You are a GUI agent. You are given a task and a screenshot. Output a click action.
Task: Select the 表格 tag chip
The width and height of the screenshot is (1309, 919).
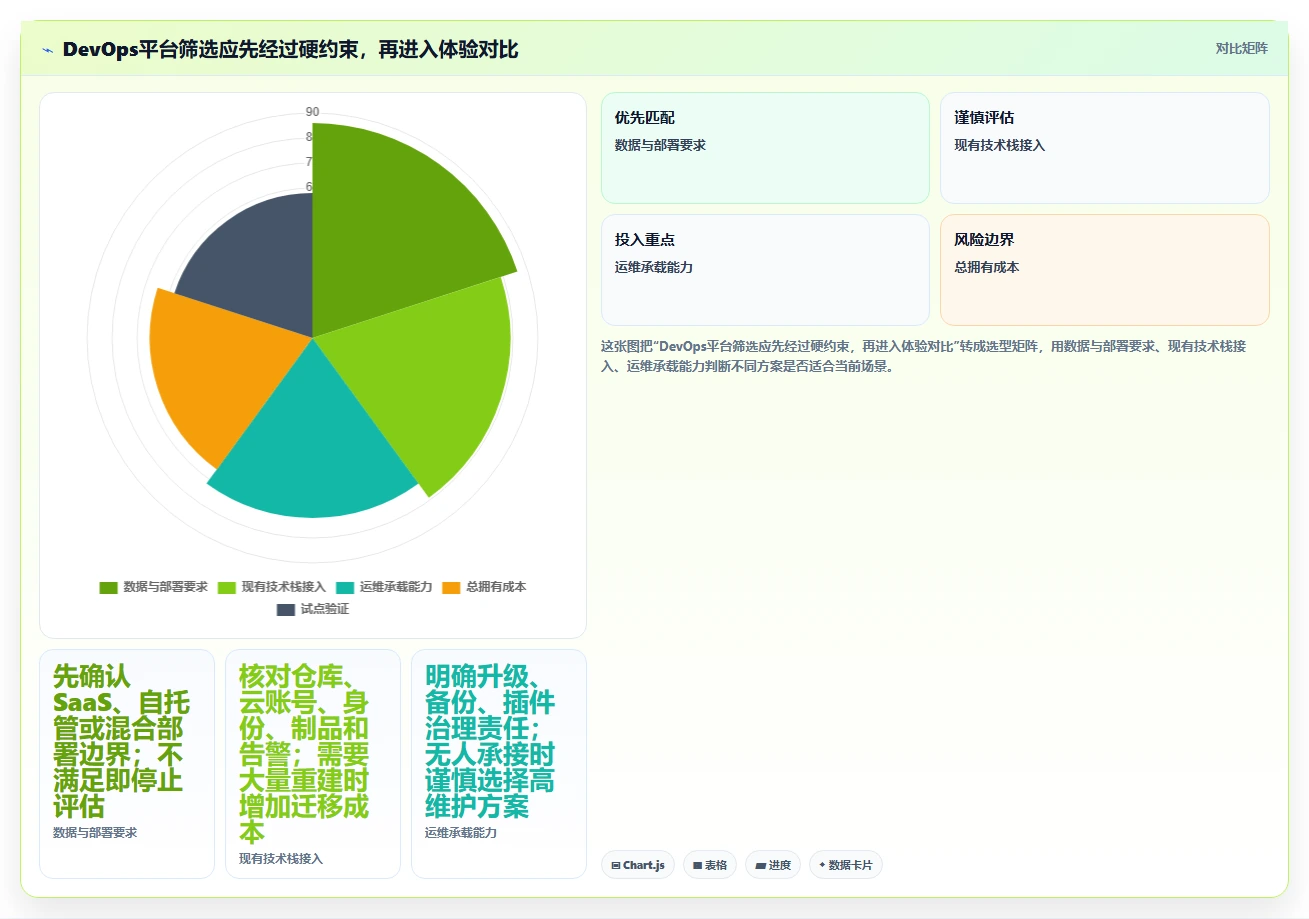710,865
